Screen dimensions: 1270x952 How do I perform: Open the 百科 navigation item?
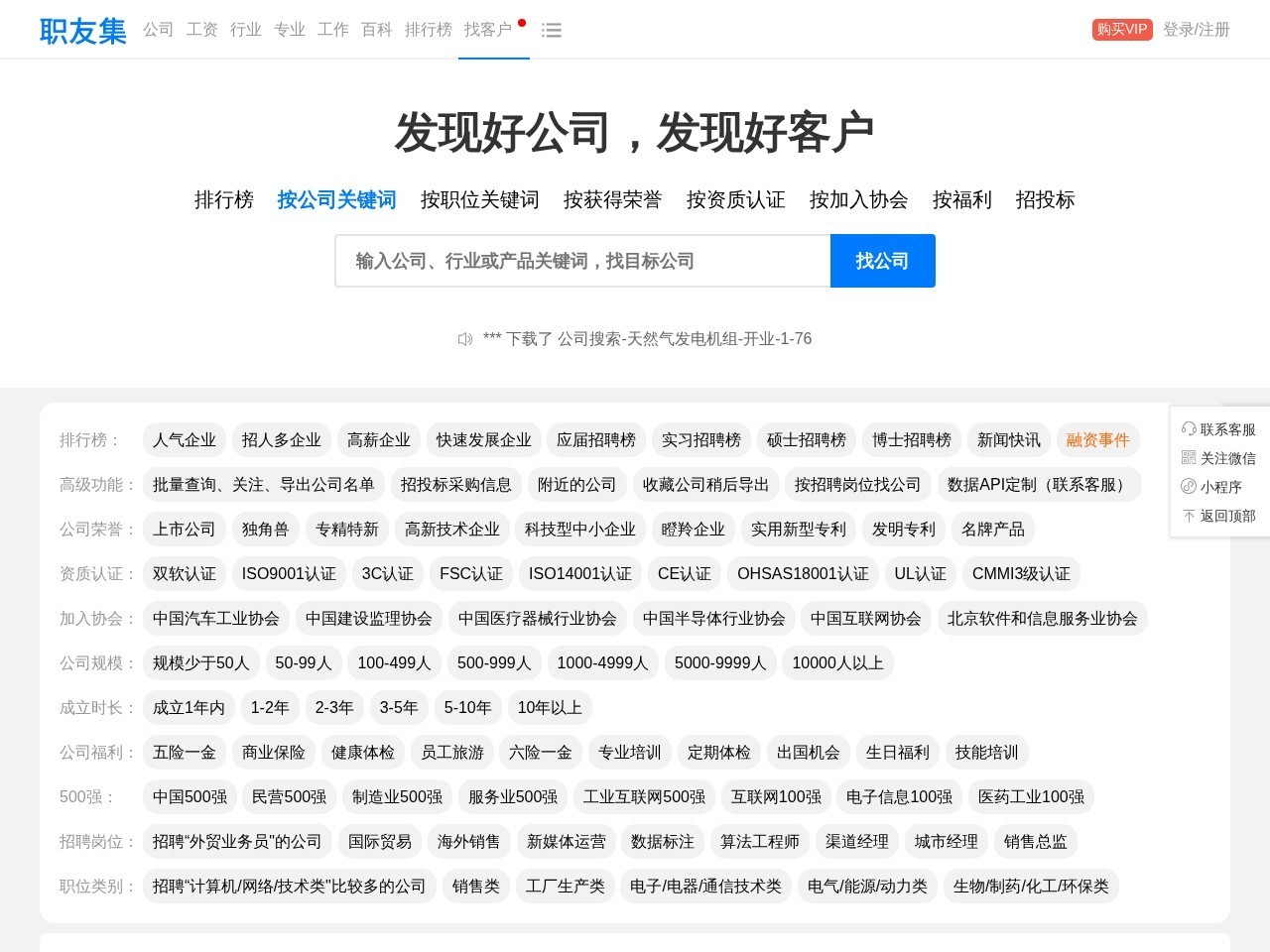377,30
